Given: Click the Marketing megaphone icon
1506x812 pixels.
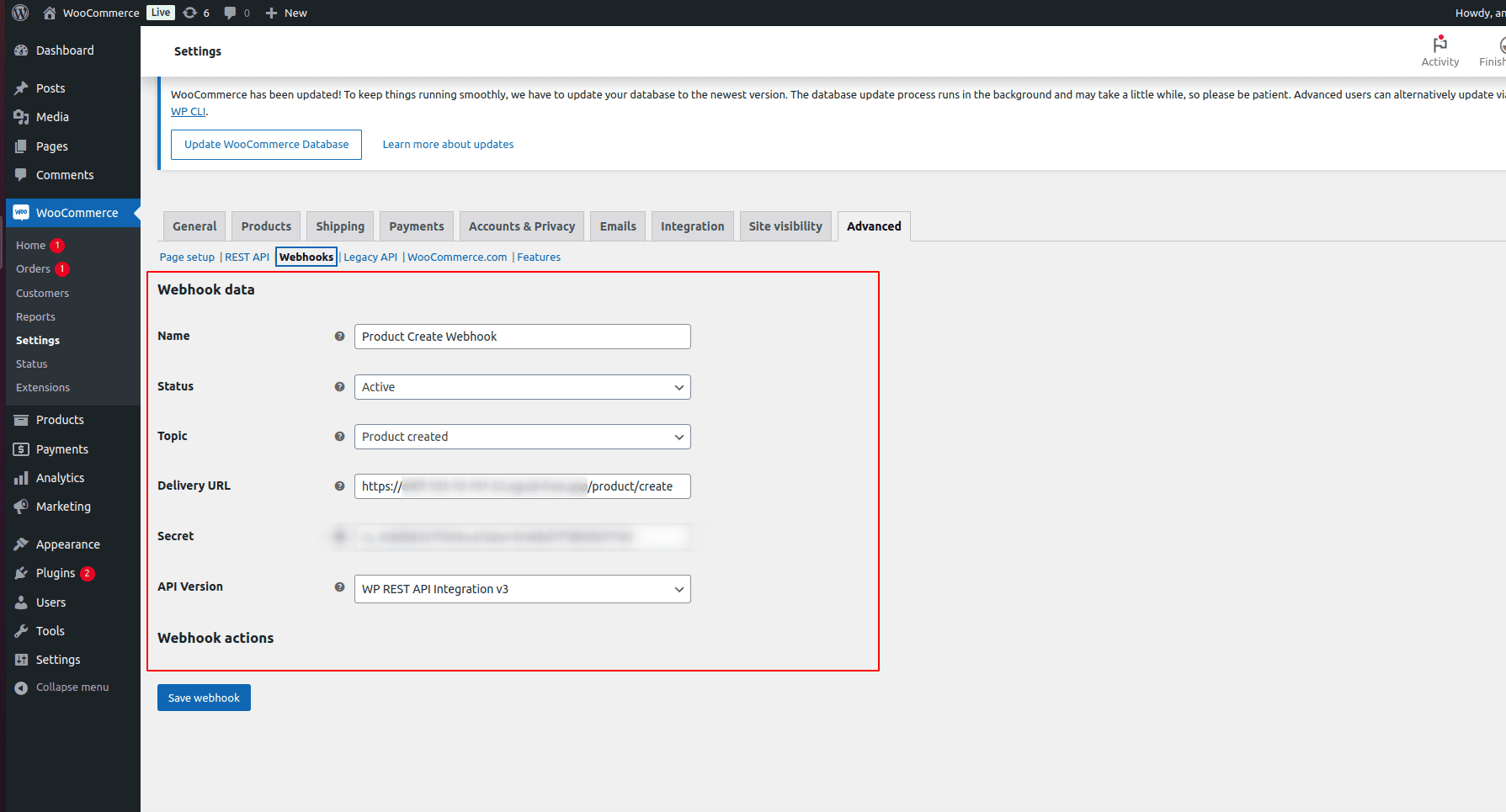Looking at the screenshot, I should pos(21,507).
